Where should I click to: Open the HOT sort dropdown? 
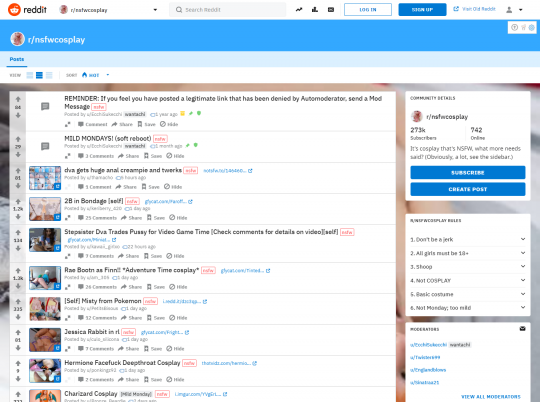coord(95,75)
